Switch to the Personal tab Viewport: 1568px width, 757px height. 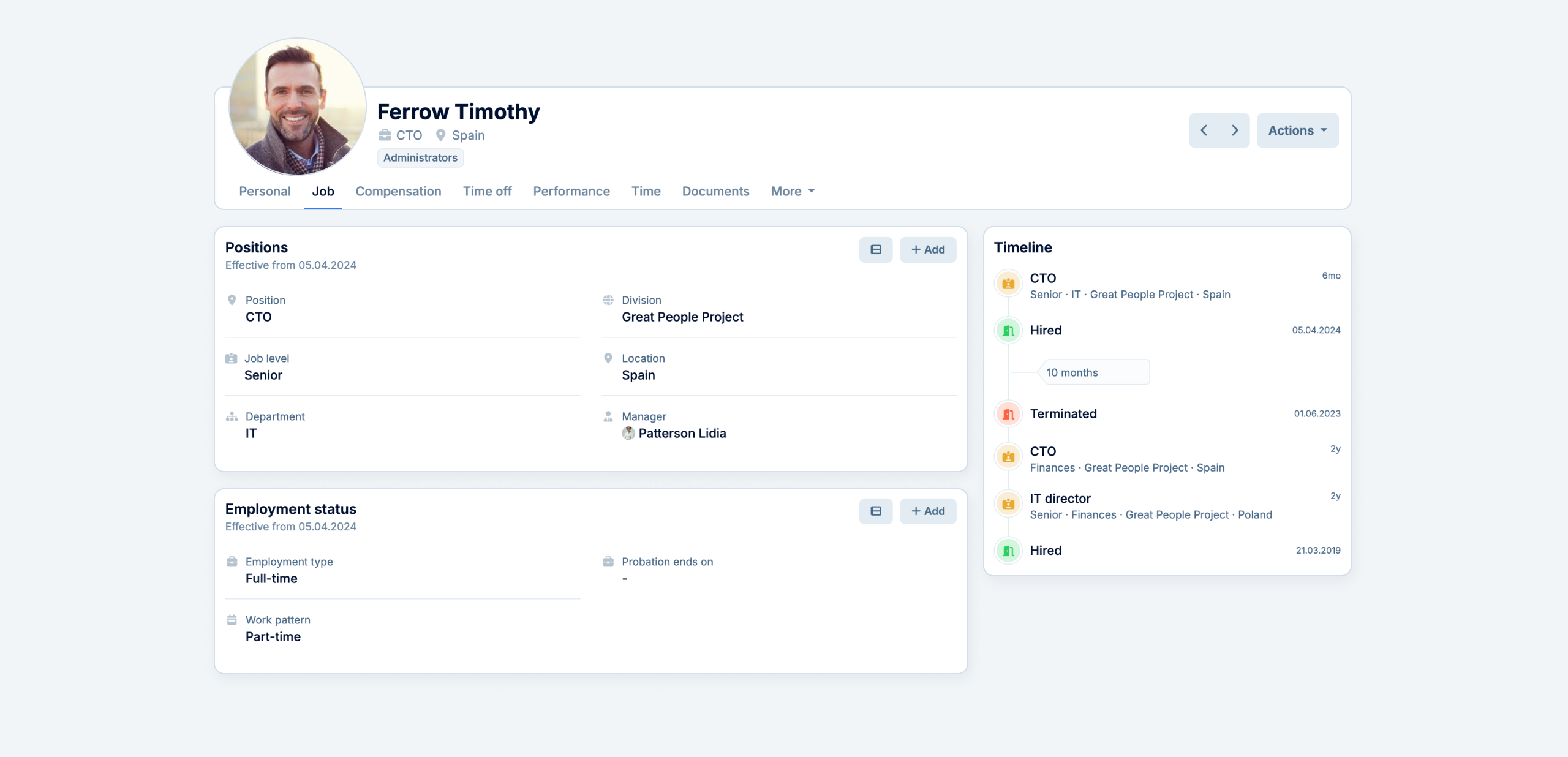pyautogui.click(x=265, y=191)
